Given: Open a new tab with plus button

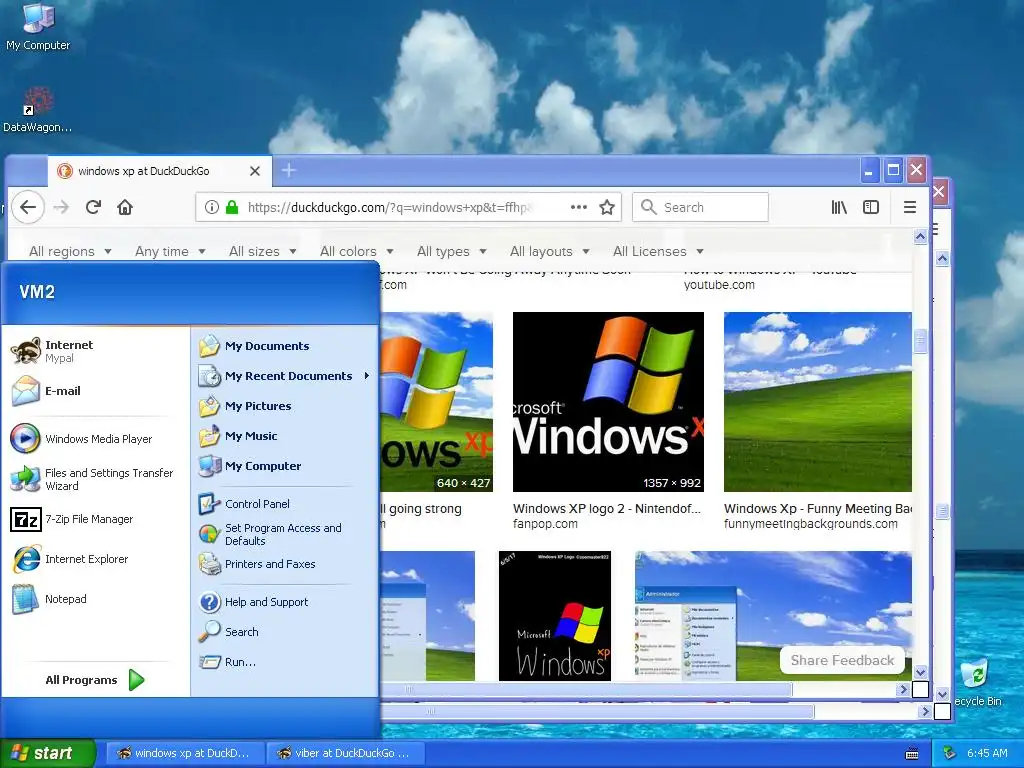Looking at the screenshot, I should tap(289, 170).
